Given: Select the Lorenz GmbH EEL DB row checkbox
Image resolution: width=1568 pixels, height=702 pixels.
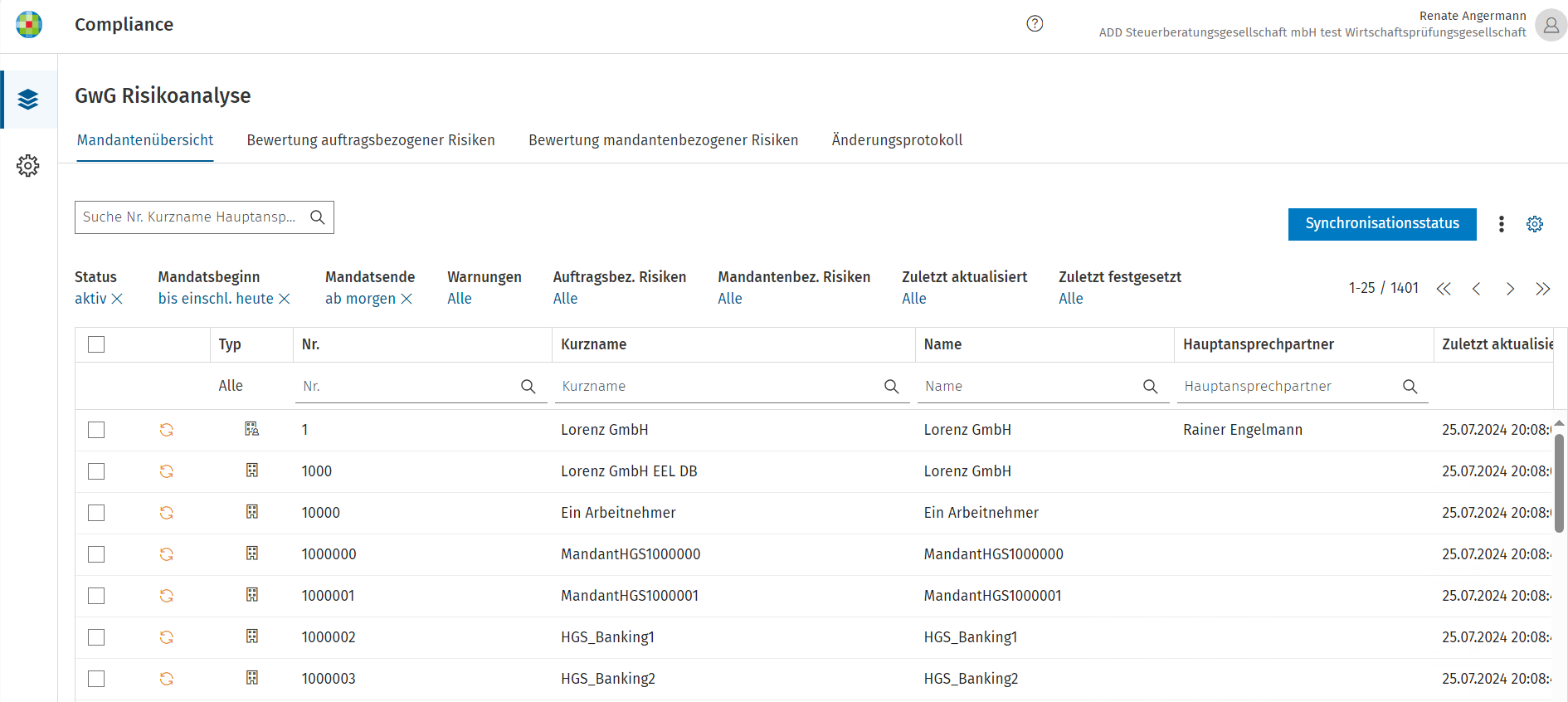Looking at the screenshot, I should (96, 471).
